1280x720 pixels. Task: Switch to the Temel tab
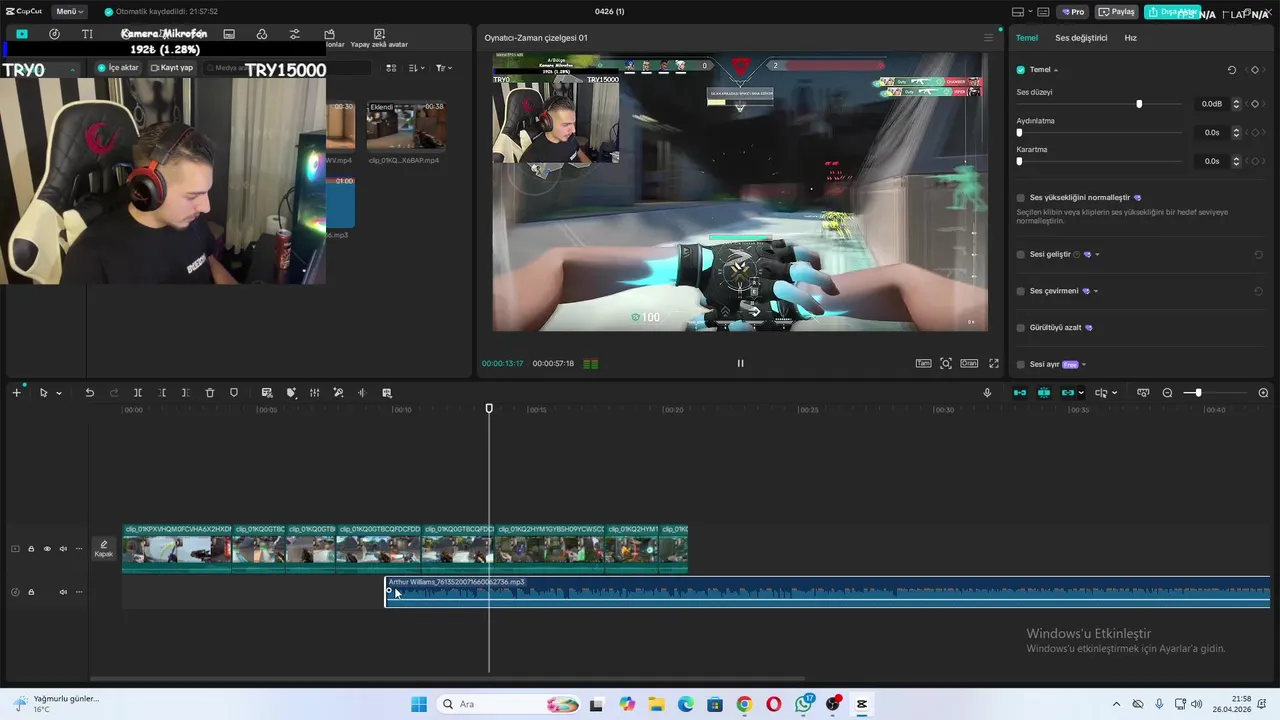[x=1027, y=38]
